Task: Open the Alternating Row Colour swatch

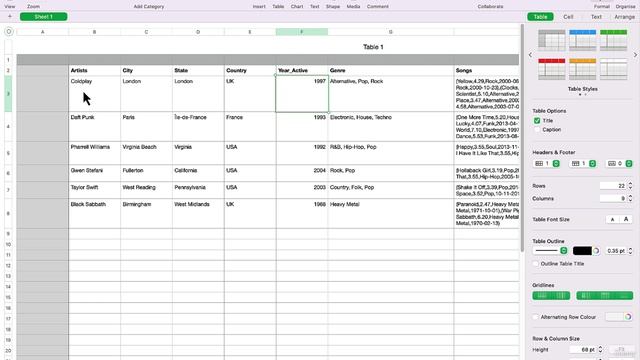Action: coord(614,317)
